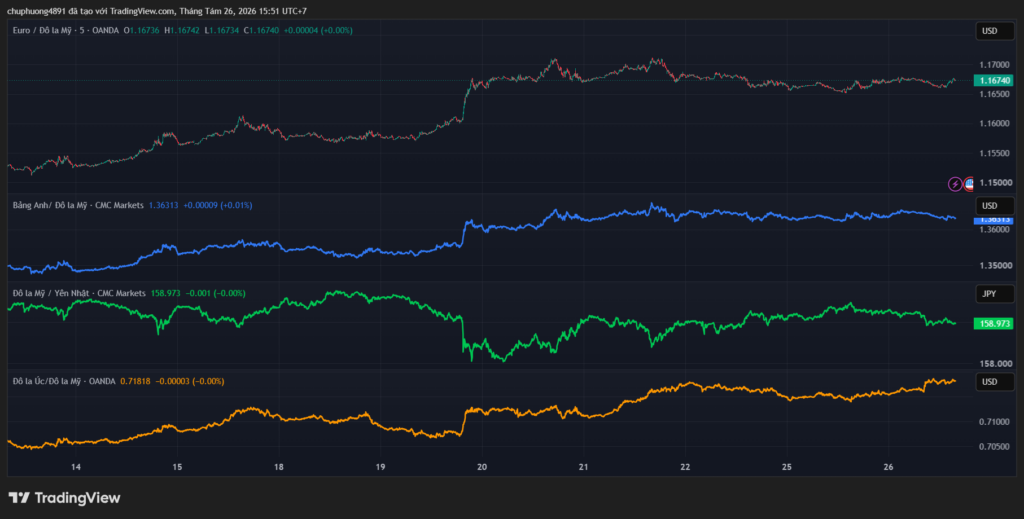1024x519 pixels.
Task: Click date 20 on the time axis
Action: point(482,467)
